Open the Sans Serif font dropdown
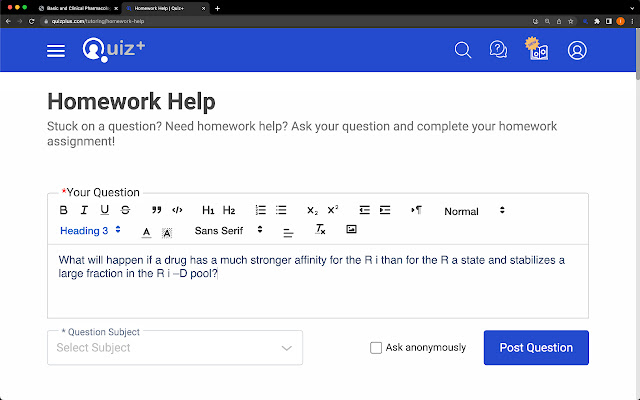 [229, 231]
